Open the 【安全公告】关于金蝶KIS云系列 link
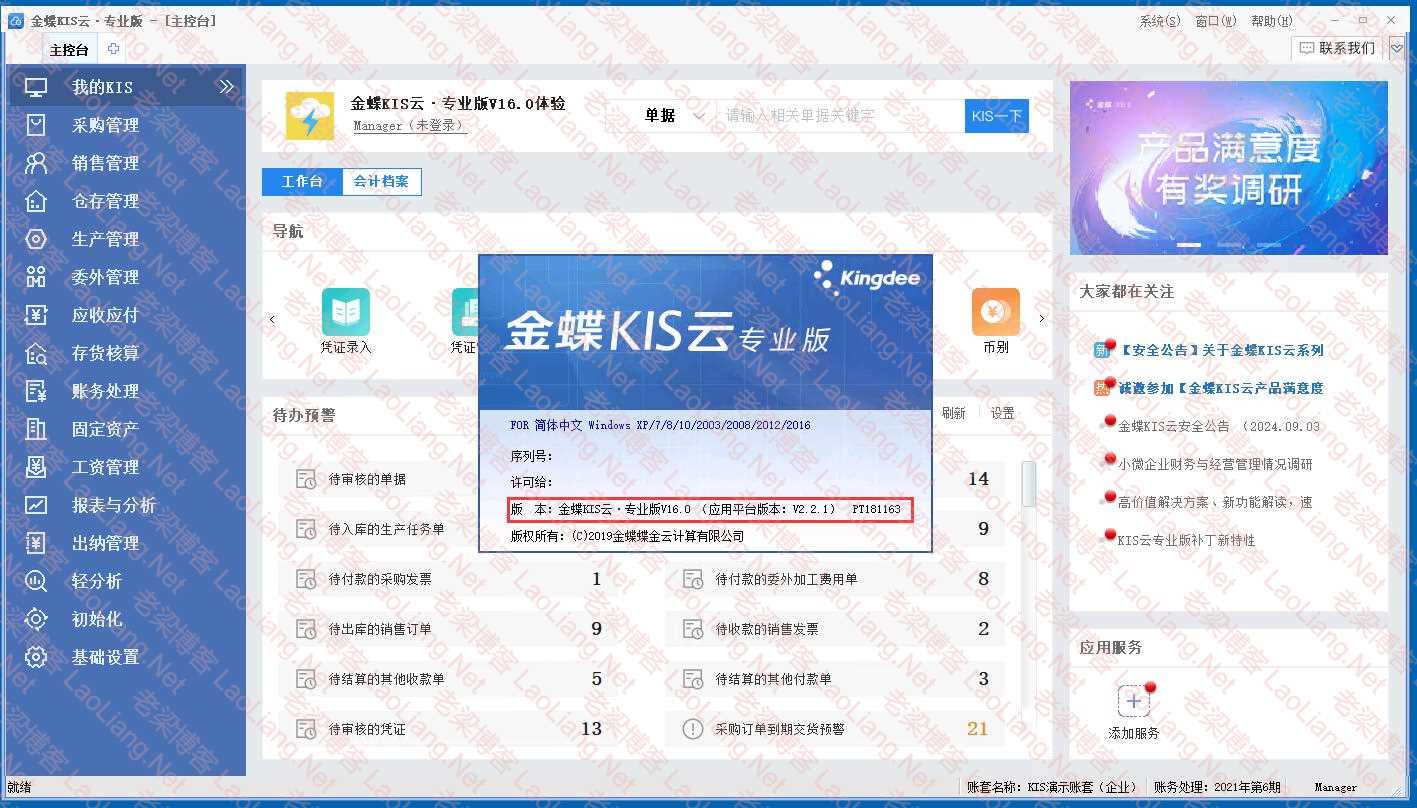The image size is (1417, 808). pos(1220,350)
